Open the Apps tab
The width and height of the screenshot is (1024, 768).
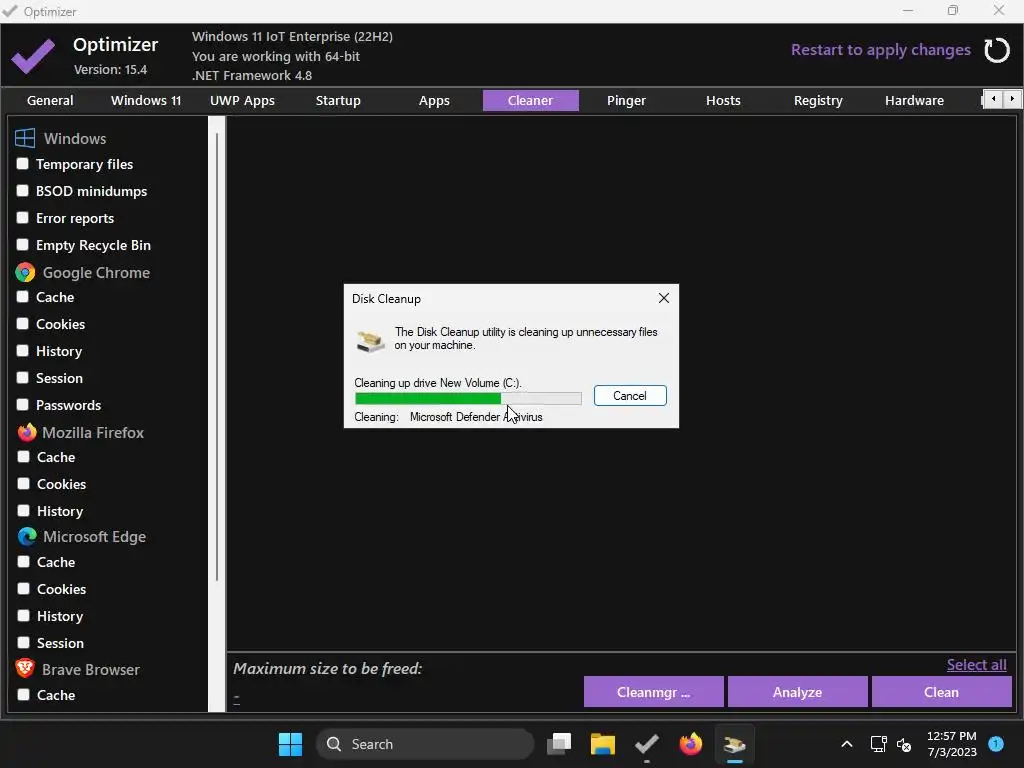(434, 101)
